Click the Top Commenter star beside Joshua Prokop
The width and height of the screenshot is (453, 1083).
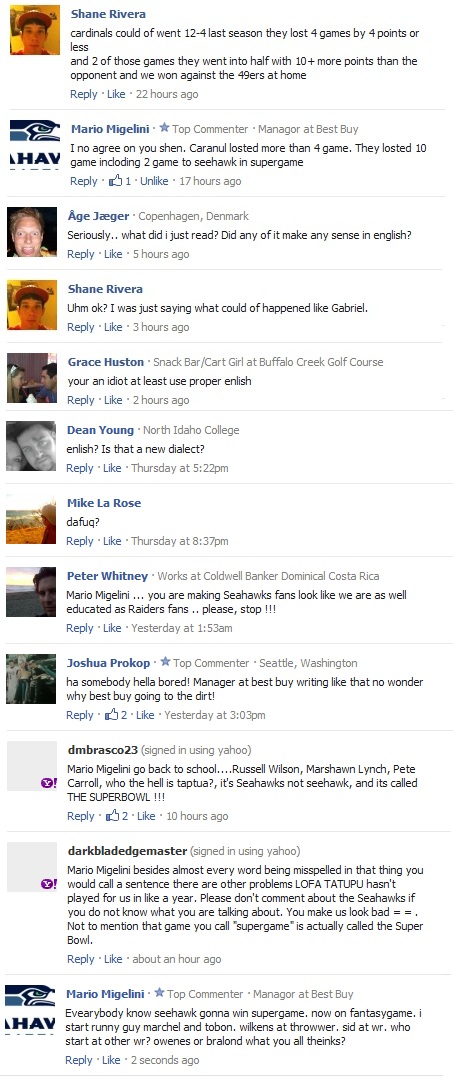pos(165,662)
